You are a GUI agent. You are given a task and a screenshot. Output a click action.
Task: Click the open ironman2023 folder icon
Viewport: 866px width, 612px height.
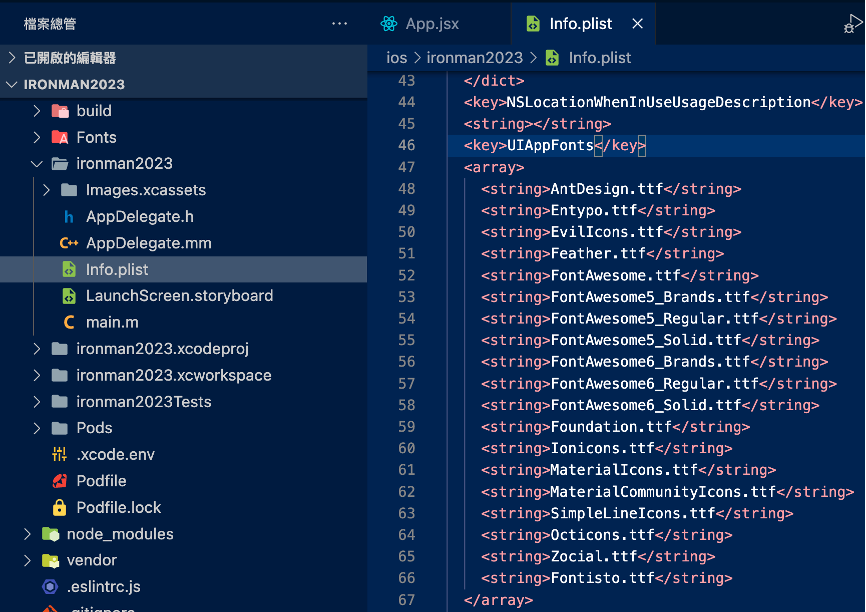tap(60, 163)
